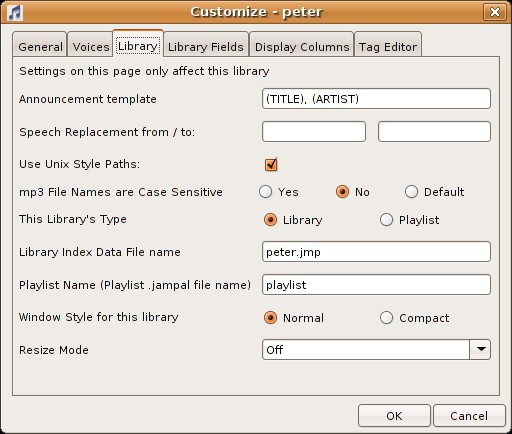Click the Announcement template field
This screenshot has width=512, height=434.
click(376, 99)
